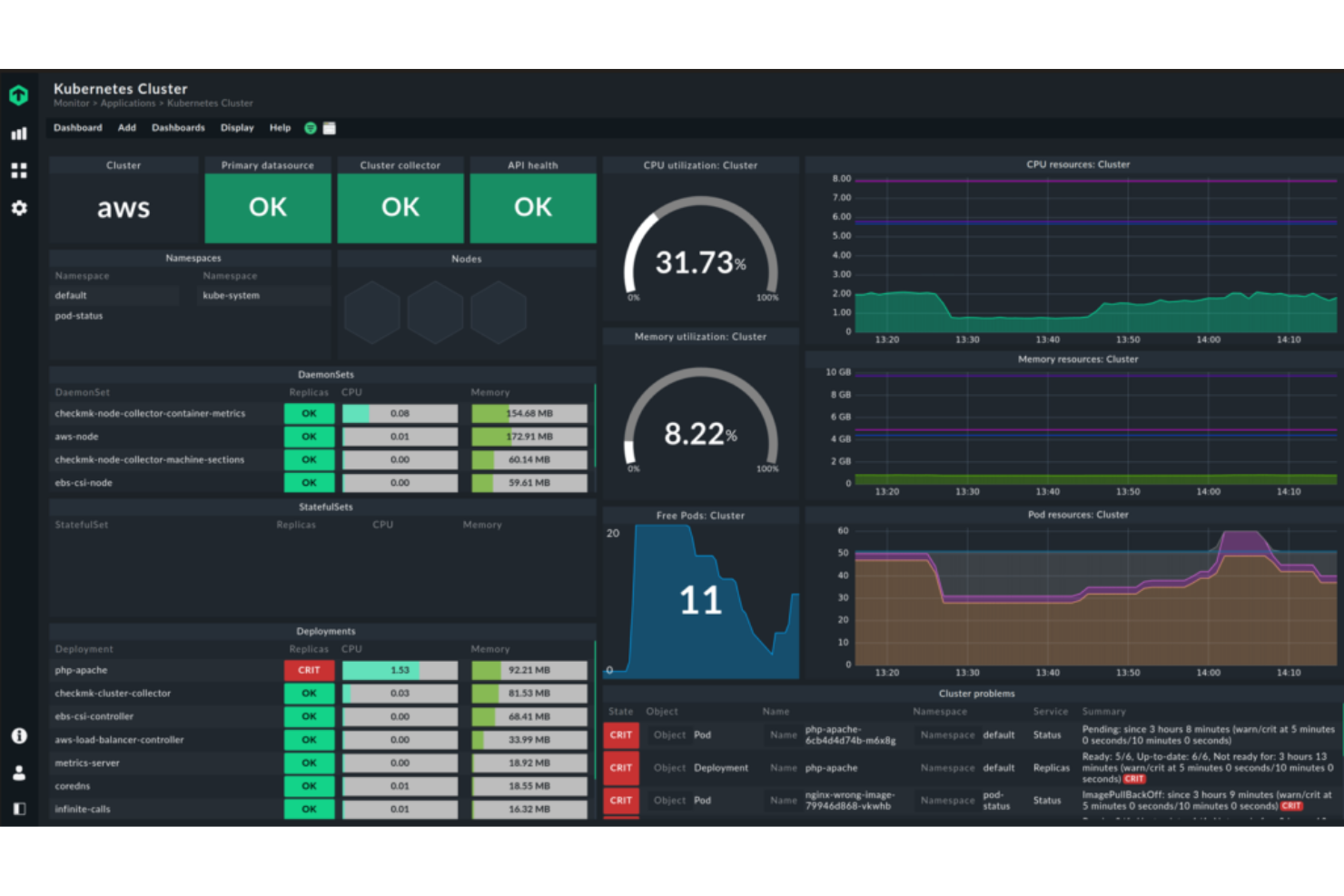Toggle the sidebar panel icon at bottom left
Viewport: 1344px width, 896px height.
point(19,808)
